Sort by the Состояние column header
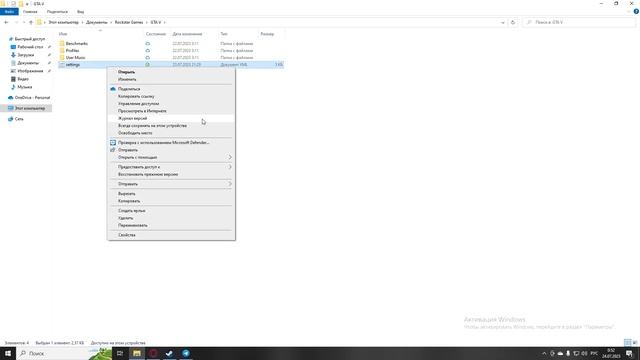Viewport: 640px width, 360px height. pyautogui.click(x=156, y=34)
